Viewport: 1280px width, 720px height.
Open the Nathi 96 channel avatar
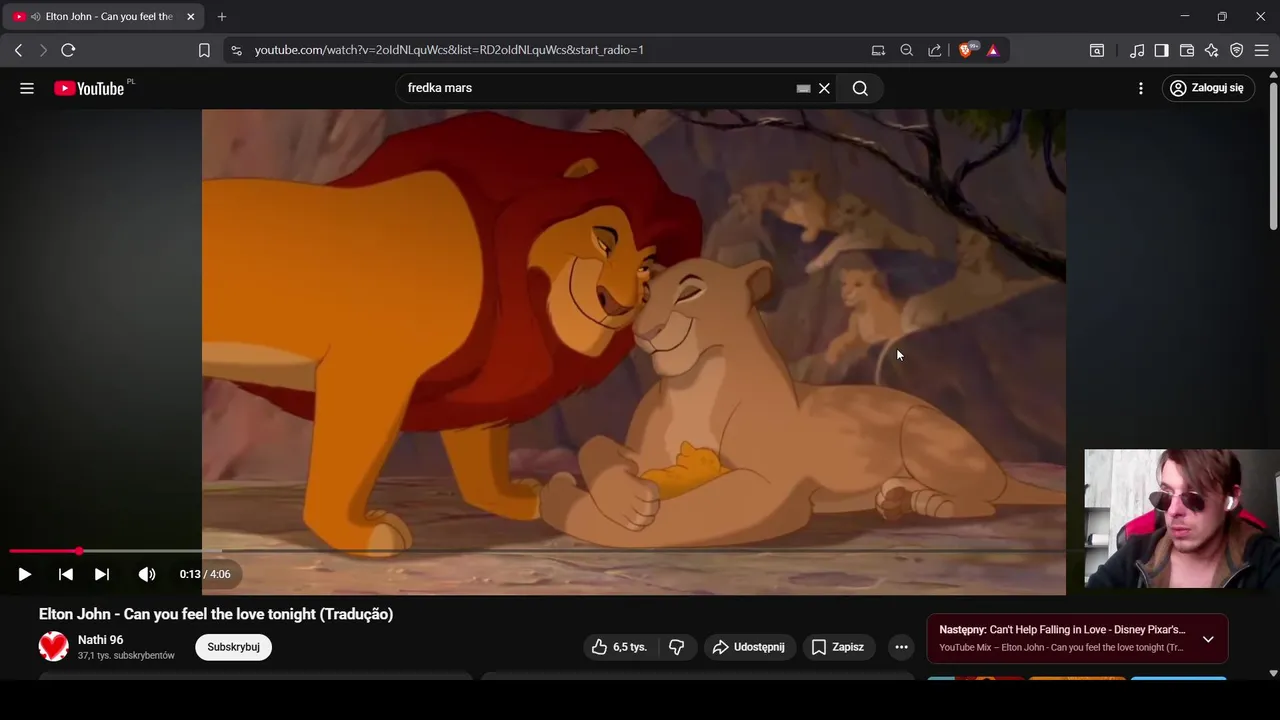[54, 647]
